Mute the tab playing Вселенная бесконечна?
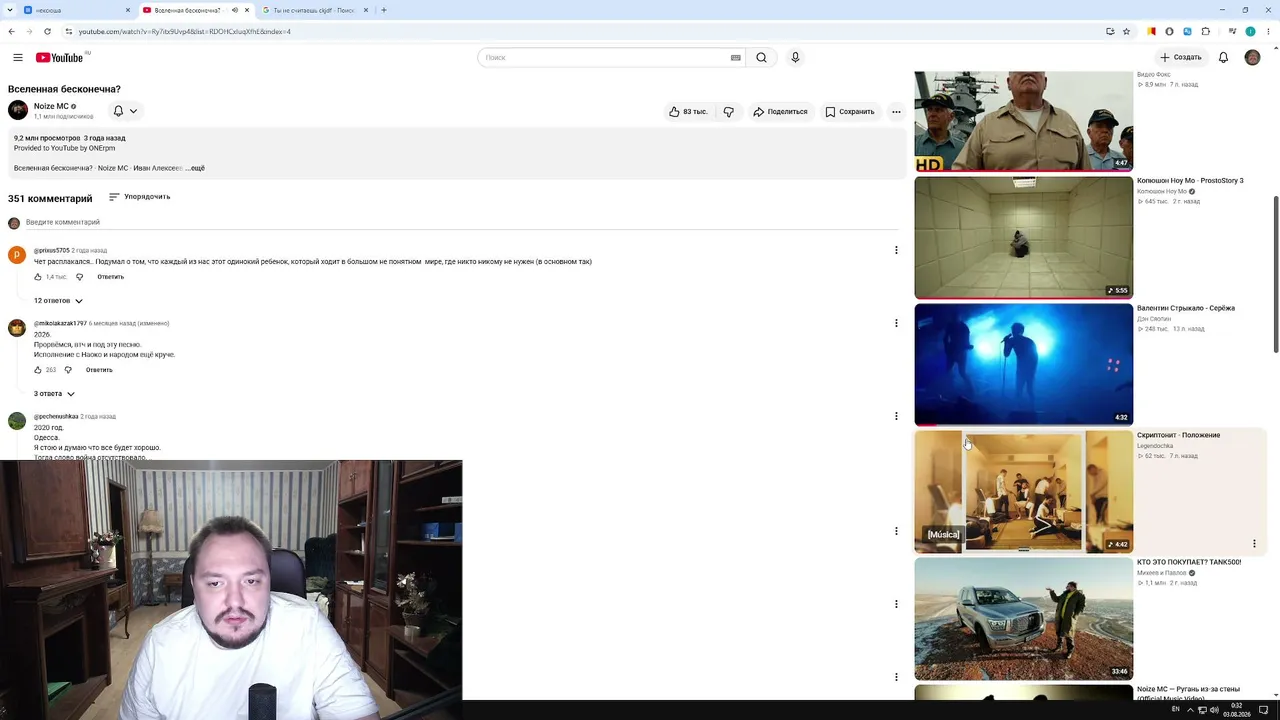This screenshot has width=1280, height=720. pos(235,10)
